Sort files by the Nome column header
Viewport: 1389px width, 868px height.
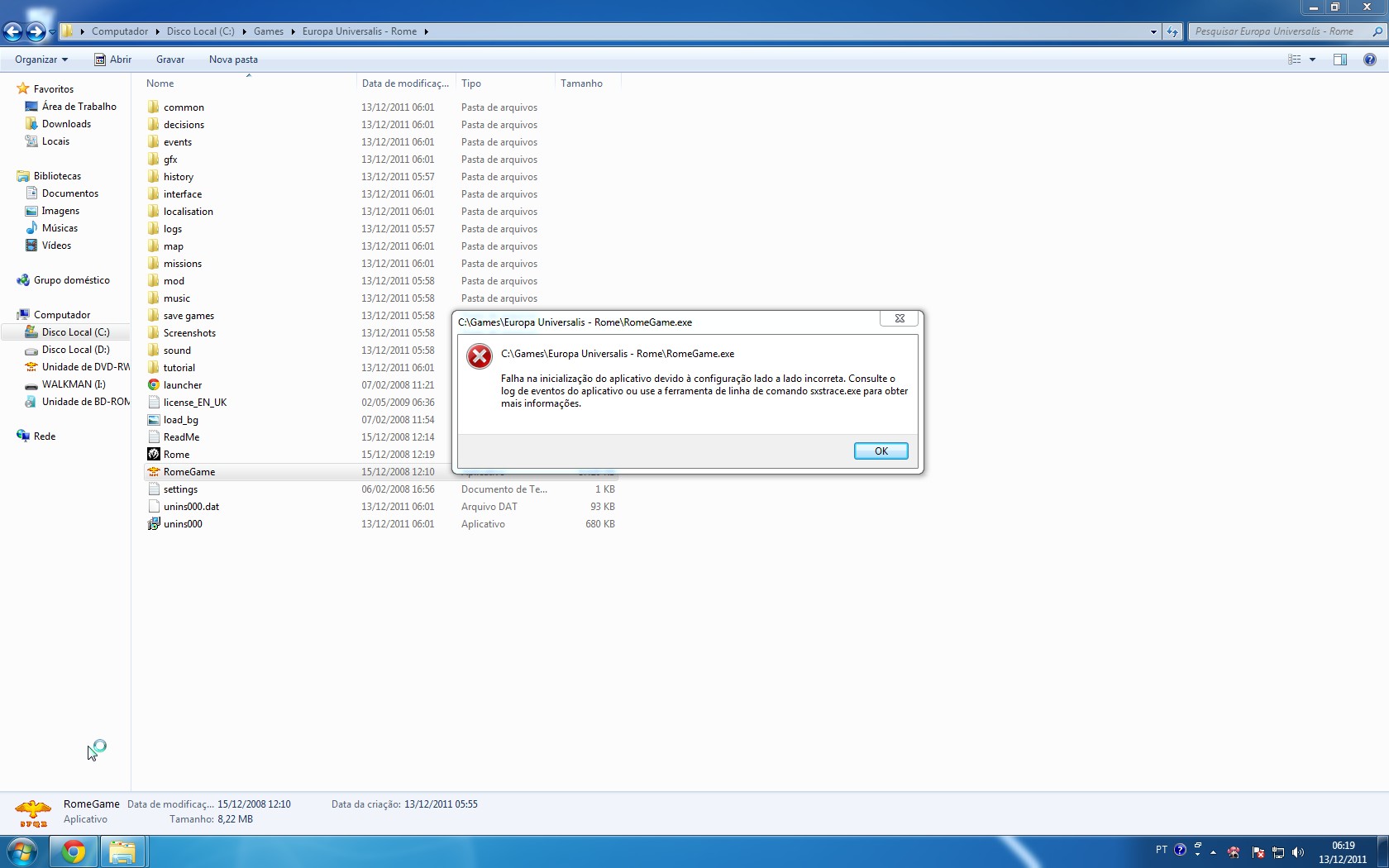click(x=160, y=83)
